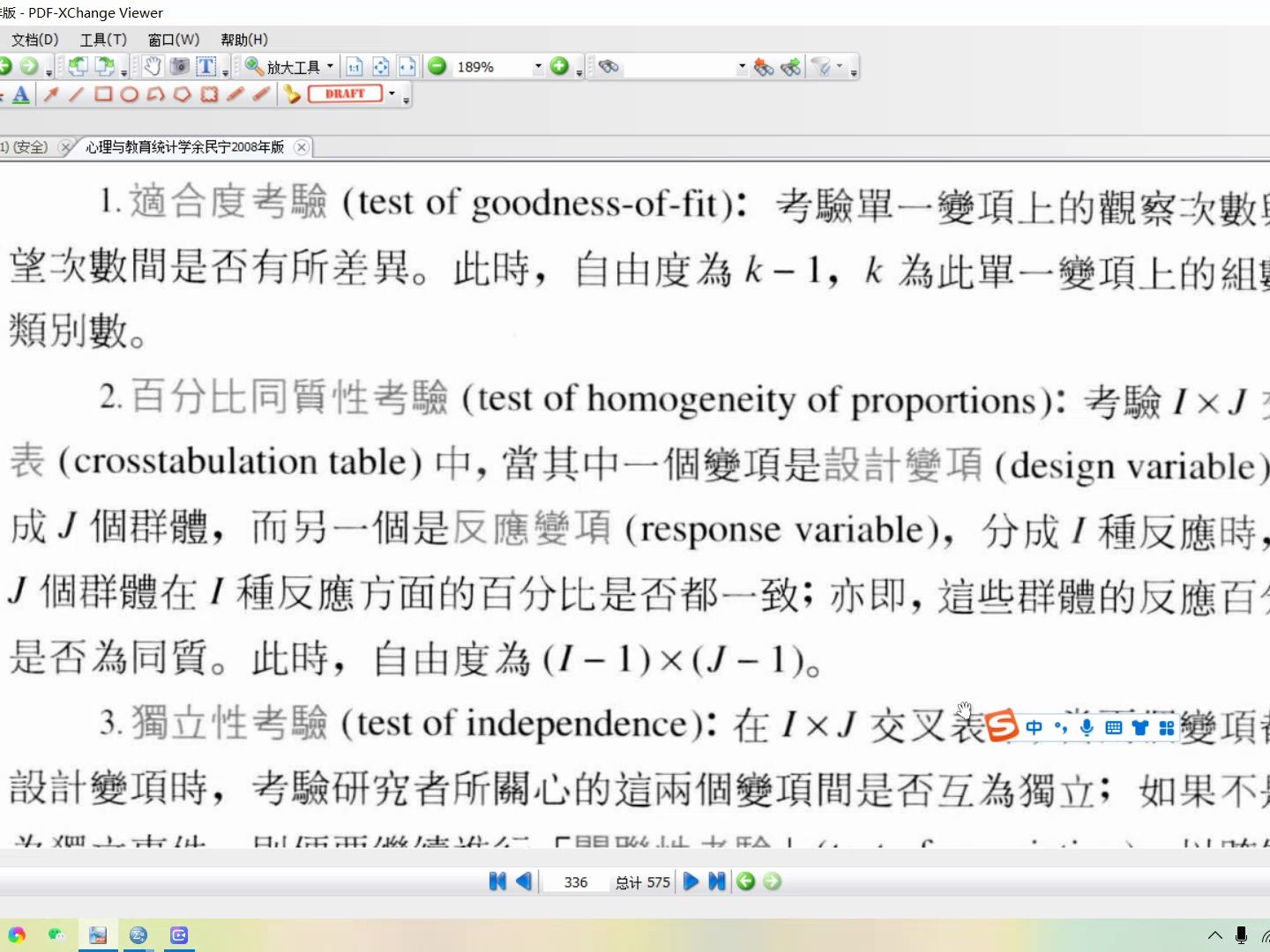The width and height of the screenshot is (1270, 952).
Task: Click the rubber Stamp tool icon
Action: 293,94
